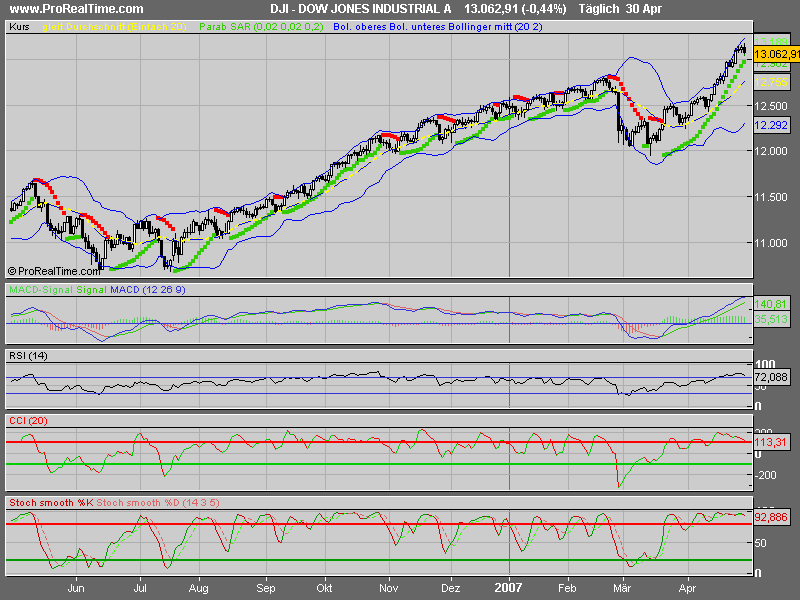
Task: Click the 11.500 price axis label
Action: pyautogui.click(x=771, y=197)
